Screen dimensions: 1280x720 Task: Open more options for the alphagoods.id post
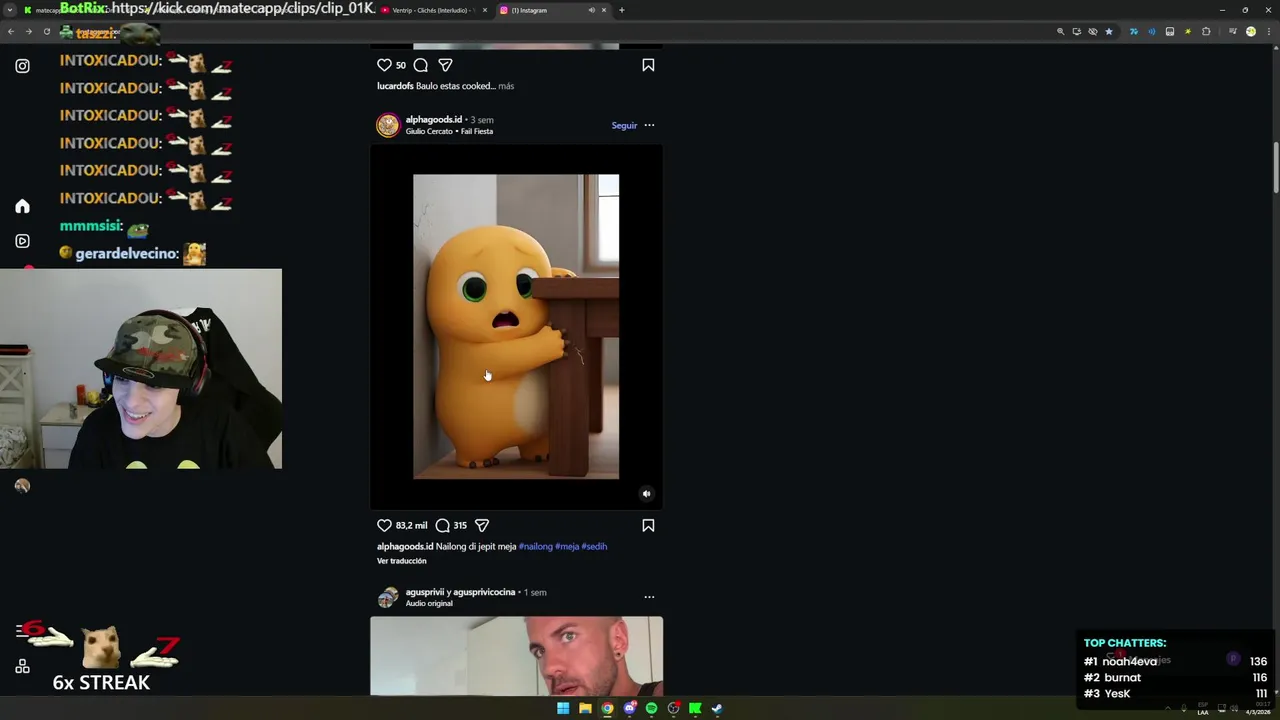coord(649,125)
